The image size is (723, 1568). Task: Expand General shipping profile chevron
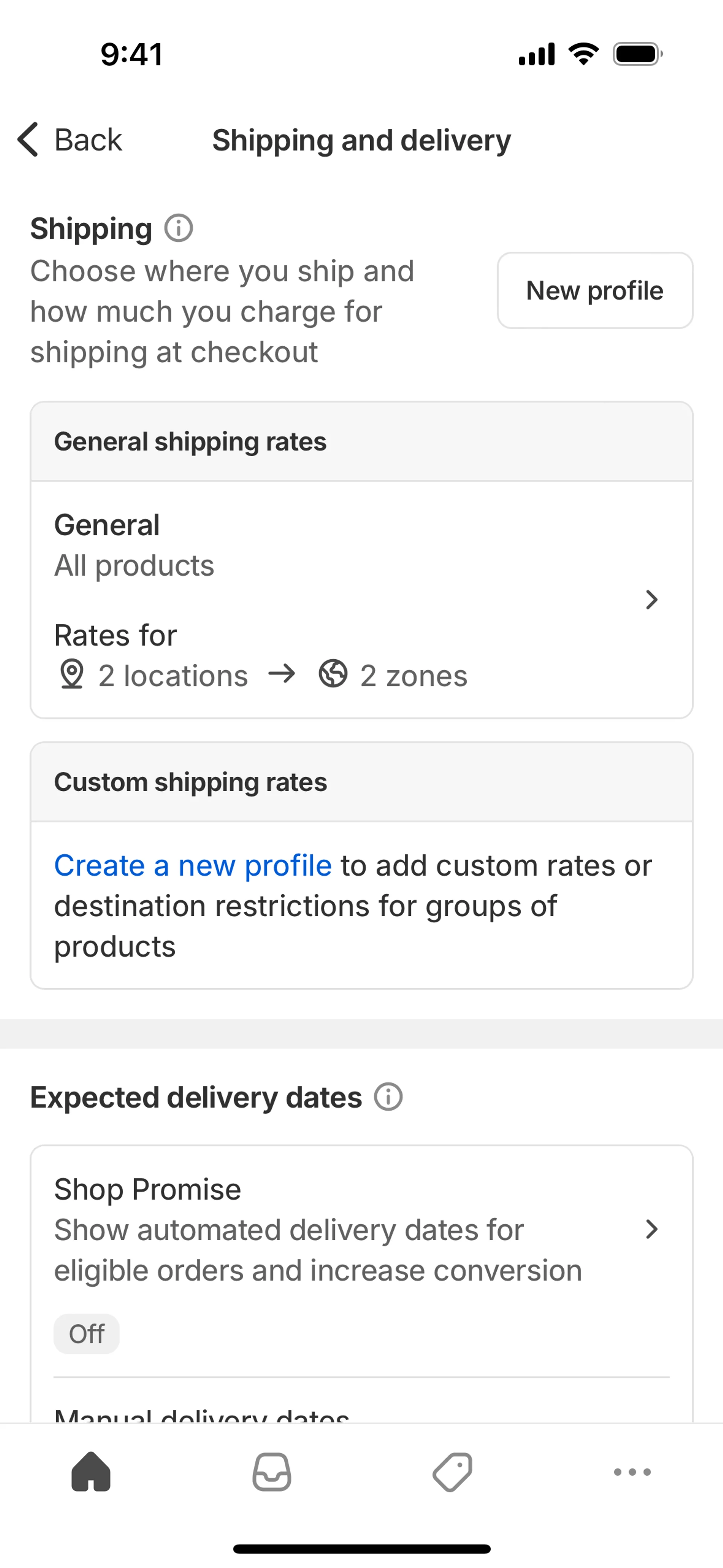point(651,599)
